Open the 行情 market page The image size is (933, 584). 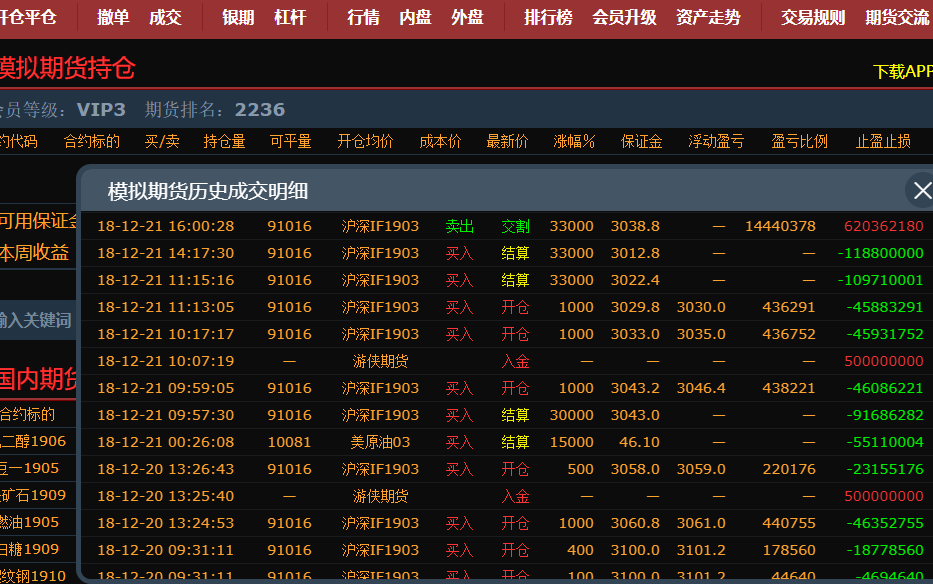363,18
